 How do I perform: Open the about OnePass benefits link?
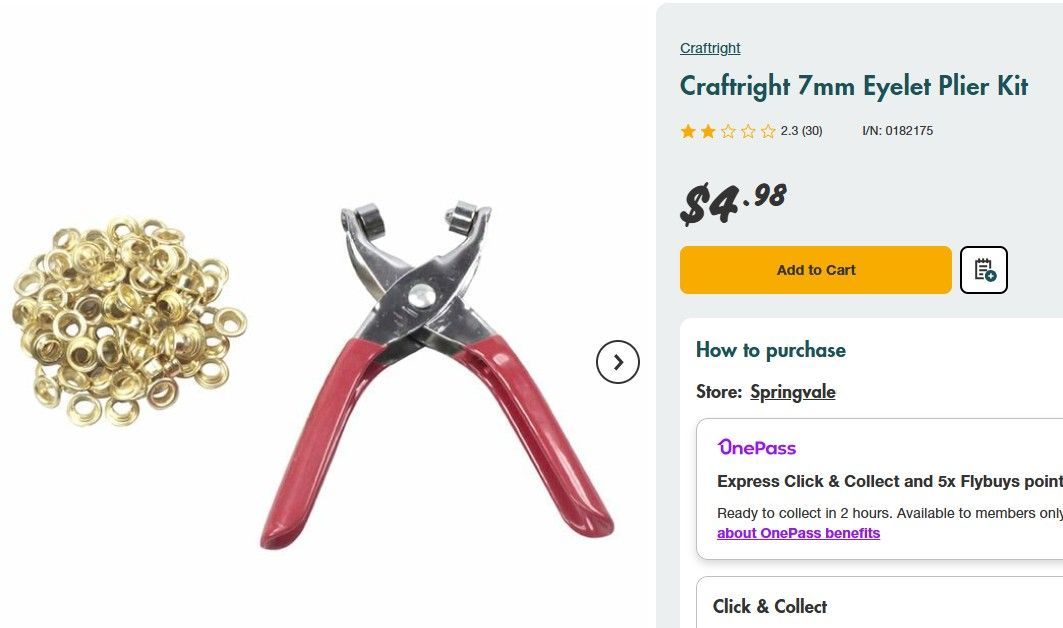click(x=798, y=533)
